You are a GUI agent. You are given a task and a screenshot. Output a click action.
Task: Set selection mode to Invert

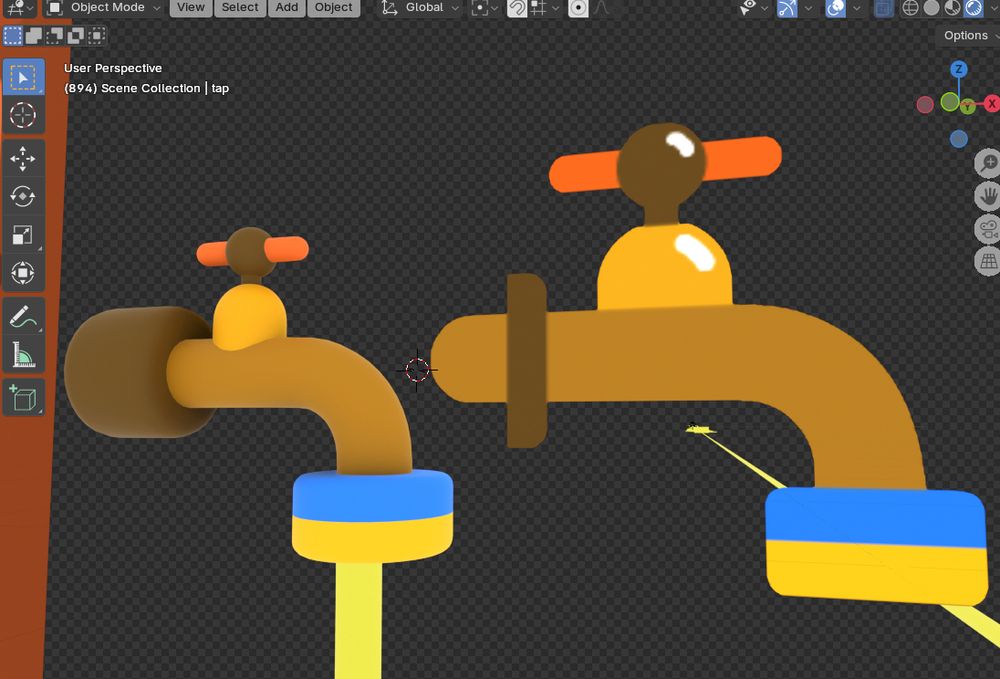76,36
